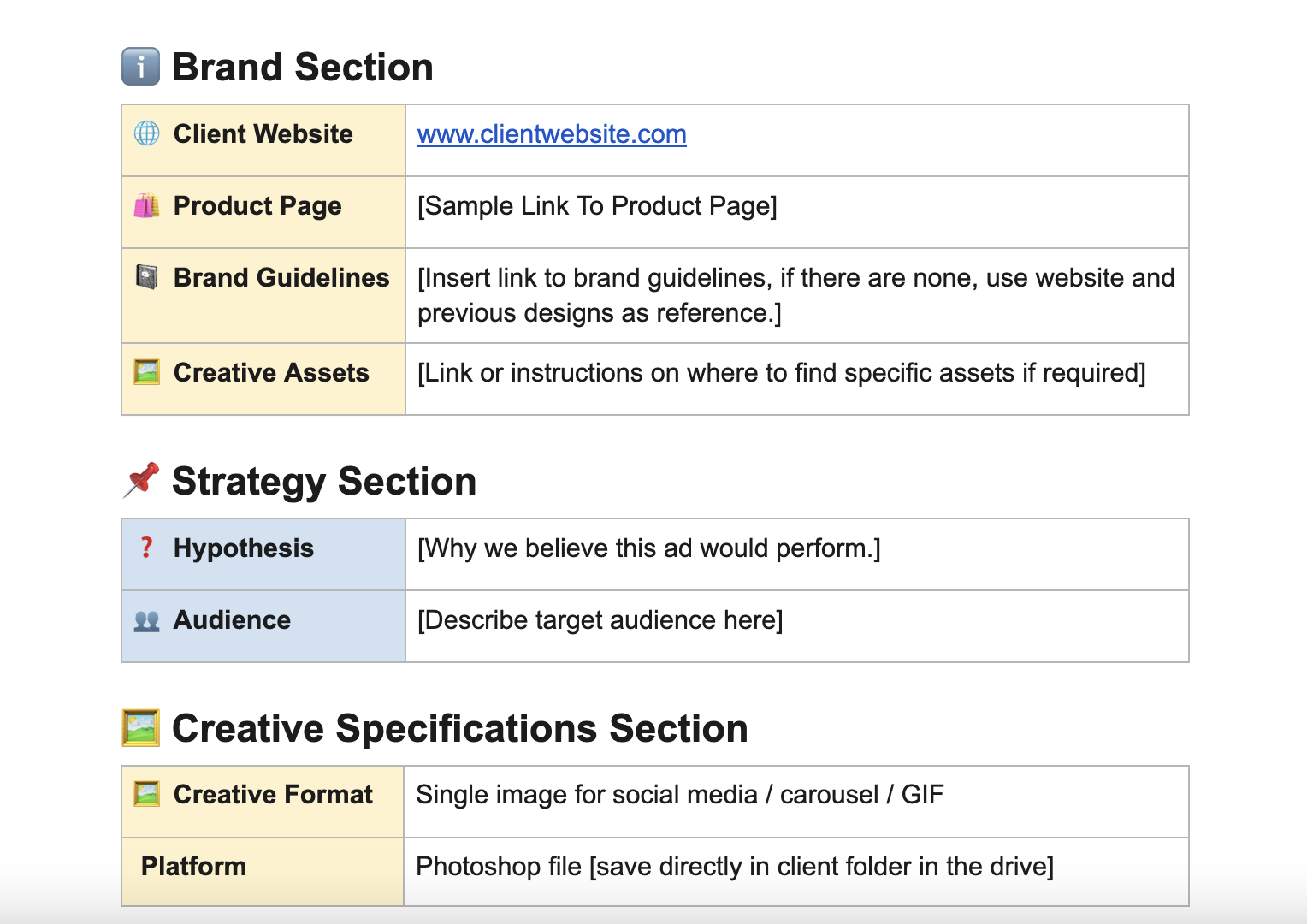Viewport: 1307px width, 924px height.
Task: Click the Platform label cell
Action: point(194,867)
